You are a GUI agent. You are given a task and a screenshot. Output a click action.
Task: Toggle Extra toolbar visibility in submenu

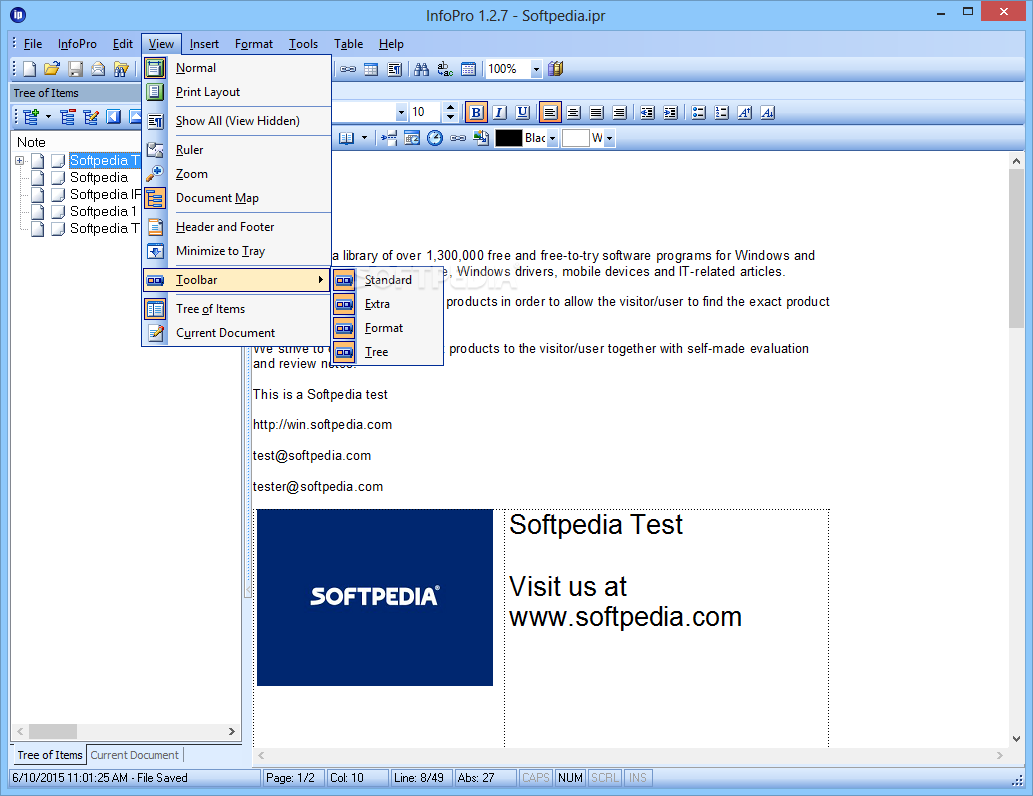click(387, 304)
